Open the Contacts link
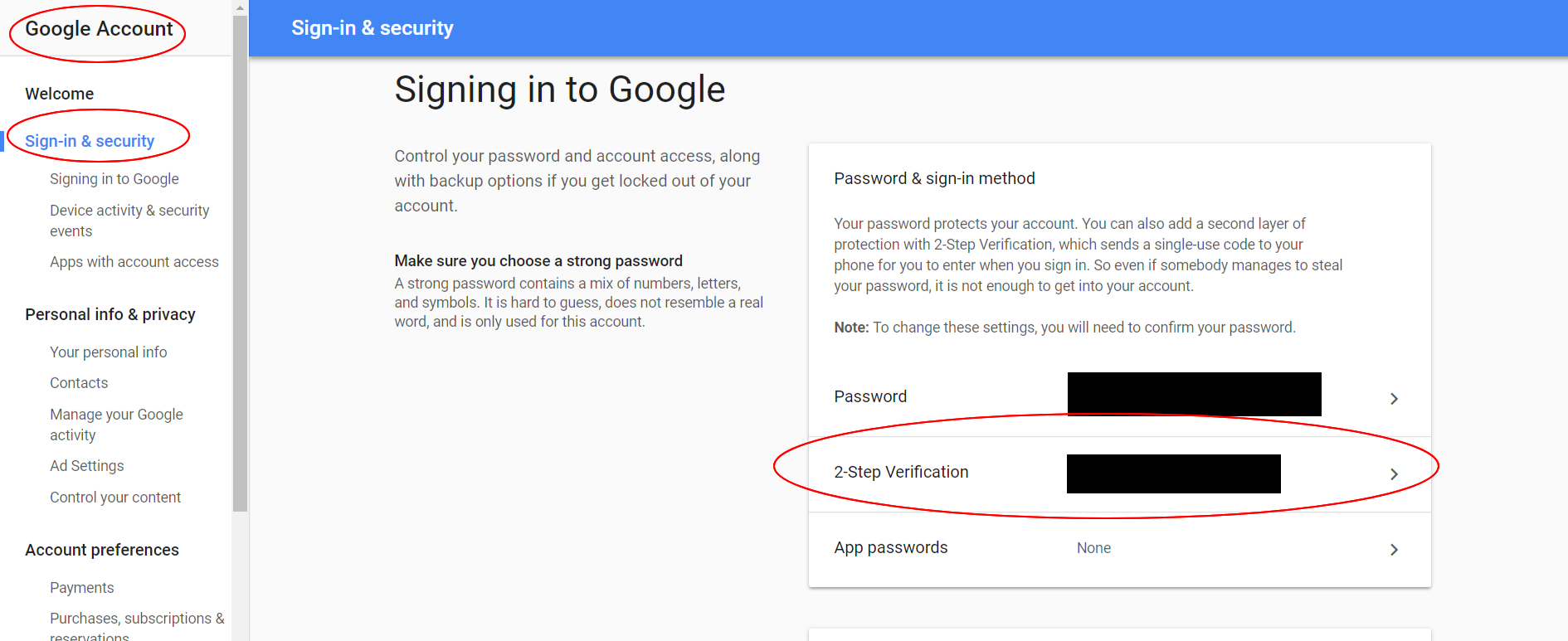Viewport: 1568px width, 641px height. click(79, 383)
